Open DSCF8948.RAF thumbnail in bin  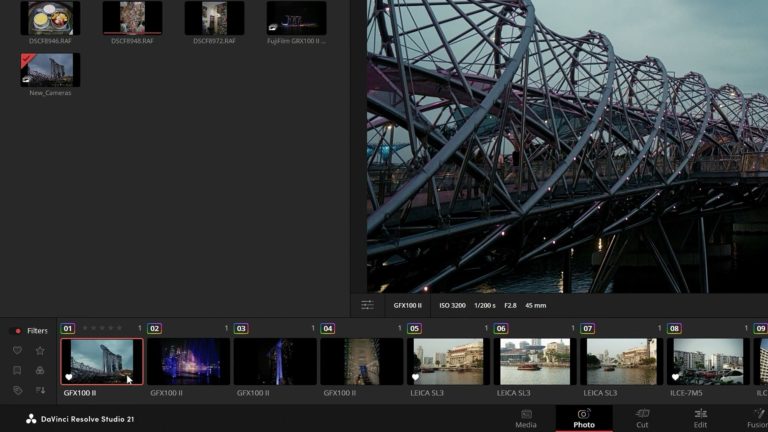132,18
